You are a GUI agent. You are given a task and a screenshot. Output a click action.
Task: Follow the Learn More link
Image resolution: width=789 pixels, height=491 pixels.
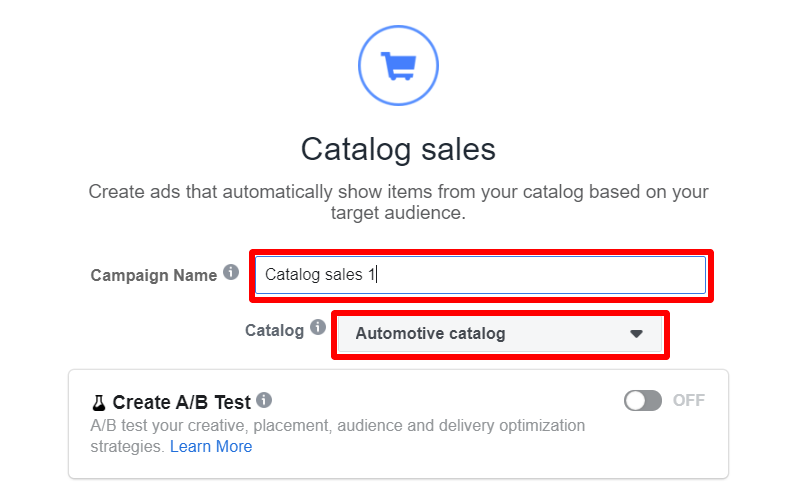[x=211, y=446]
